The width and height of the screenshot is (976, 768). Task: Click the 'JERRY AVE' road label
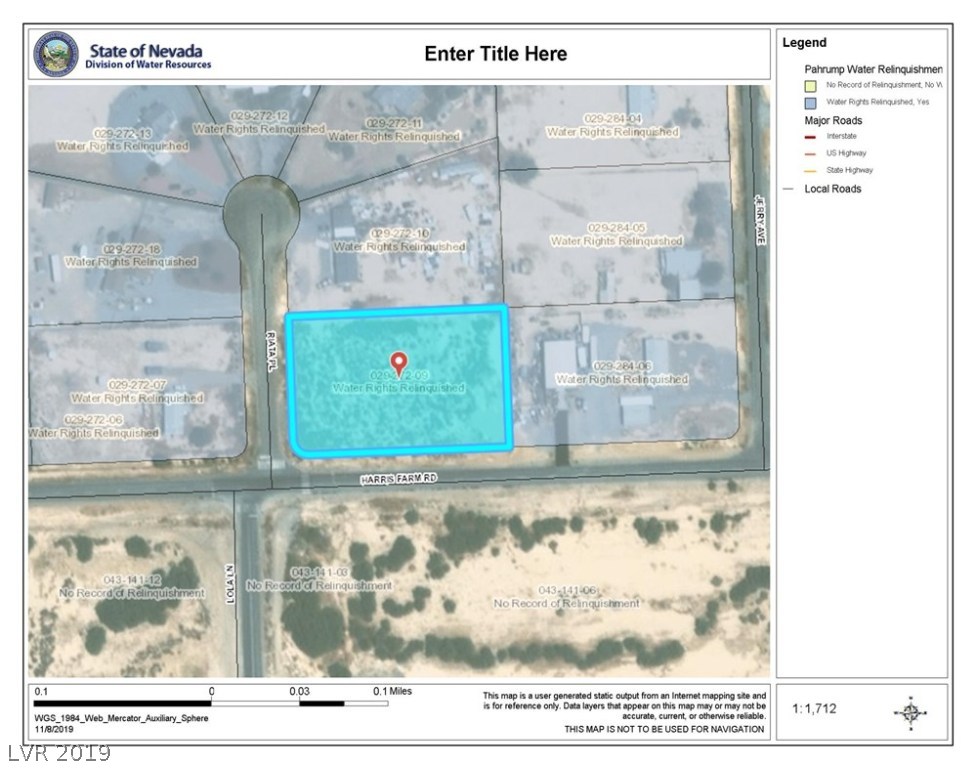760,220
